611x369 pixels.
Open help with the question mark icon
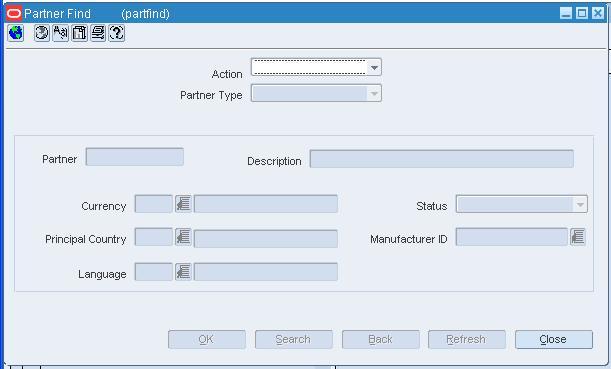coord(117,33)
